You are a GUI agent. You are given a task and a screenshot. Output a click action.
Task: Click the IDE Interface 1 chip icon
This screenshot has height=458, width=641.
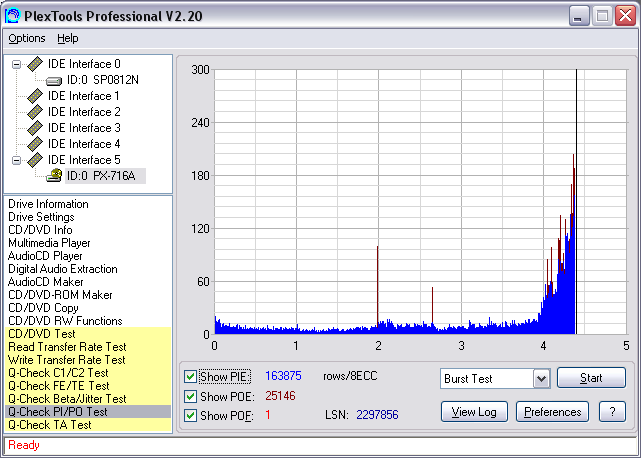[x=35, y=96]
